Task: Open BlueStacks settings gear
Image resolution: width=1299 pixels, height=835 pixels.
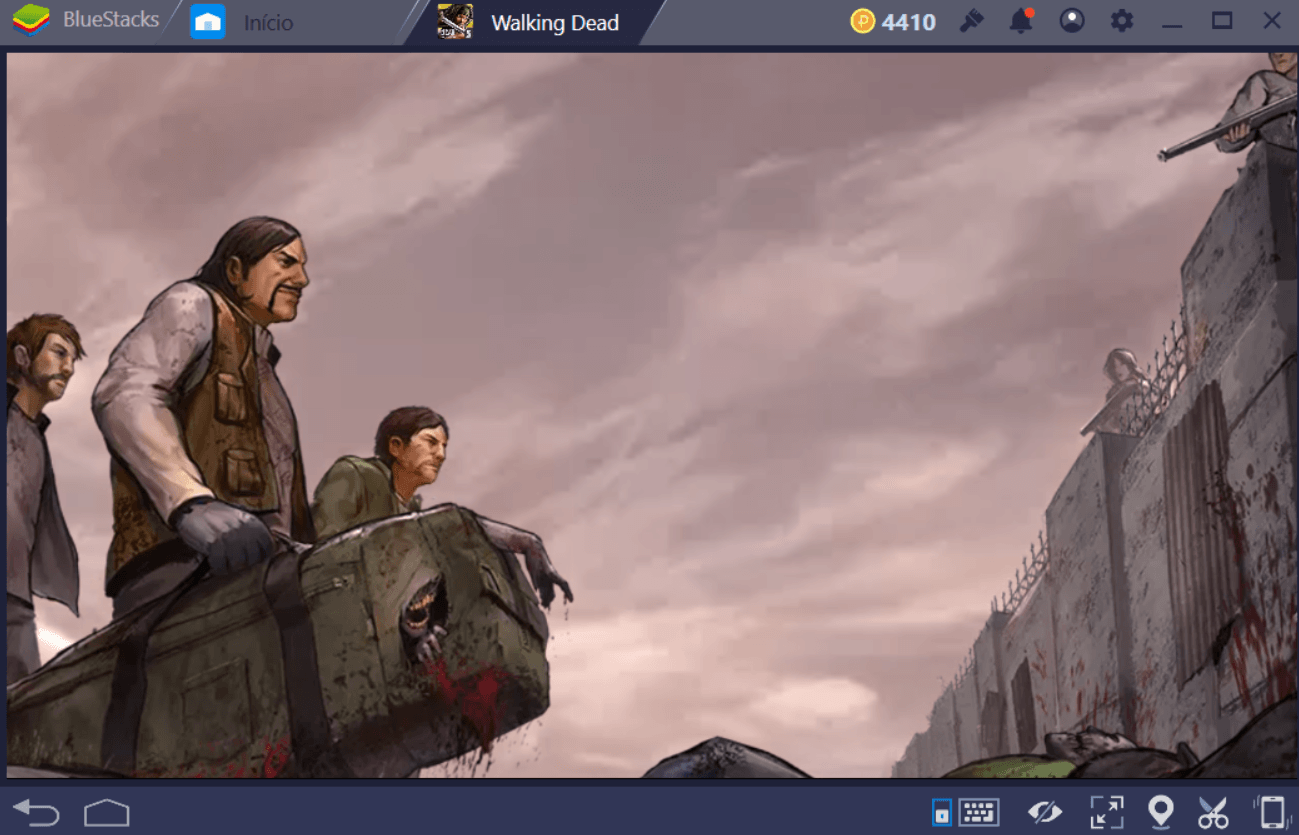Action: (x=1122, y=21)
